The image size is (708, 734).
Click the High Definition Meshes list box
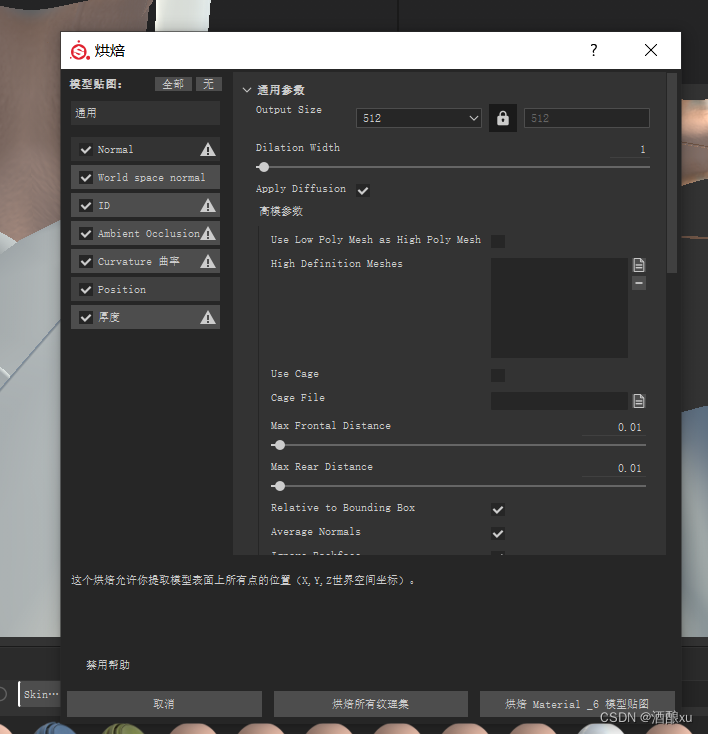tap(559, 308)
